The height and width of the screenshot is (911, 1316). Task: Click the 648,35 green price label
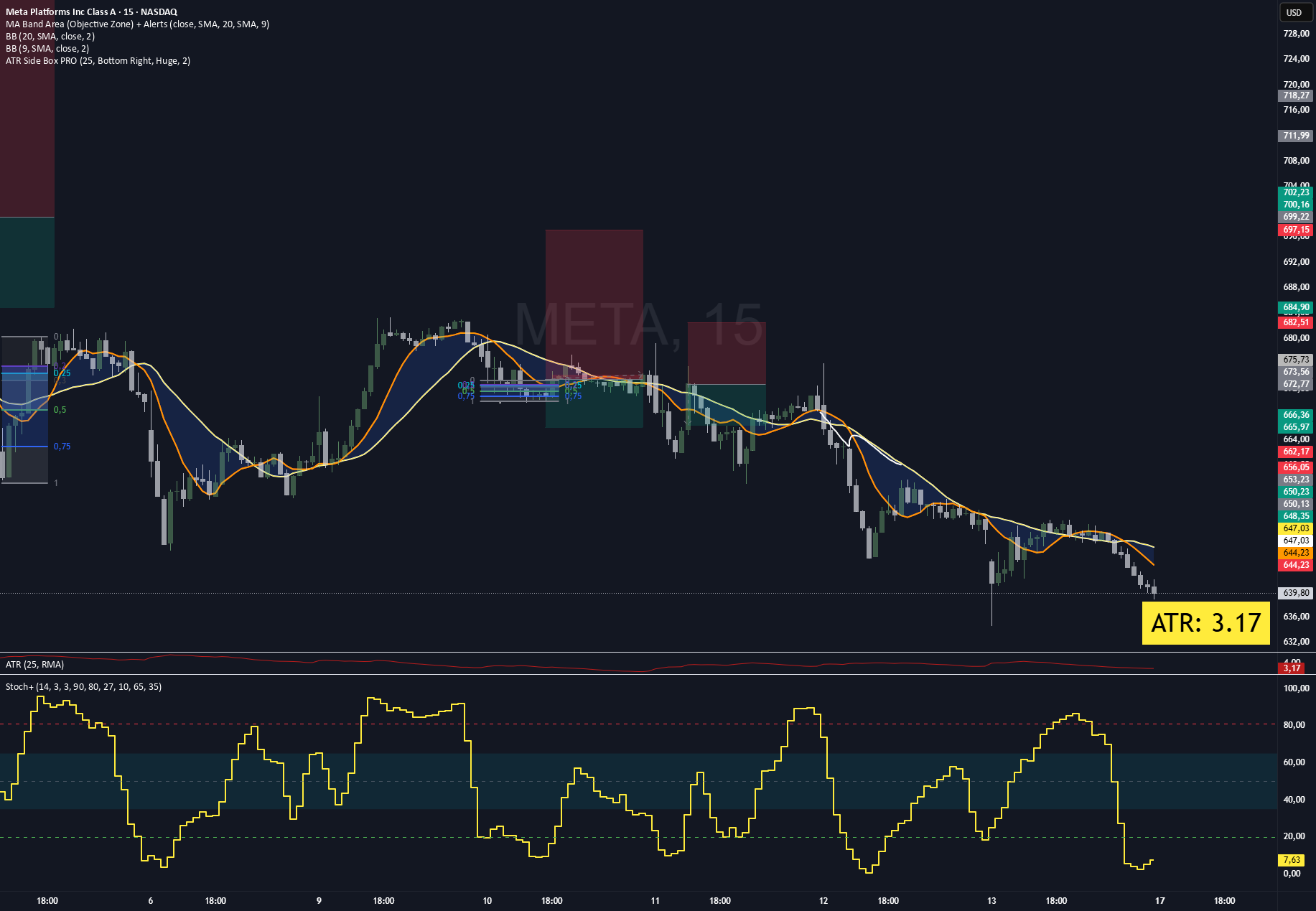(1296, 516)
